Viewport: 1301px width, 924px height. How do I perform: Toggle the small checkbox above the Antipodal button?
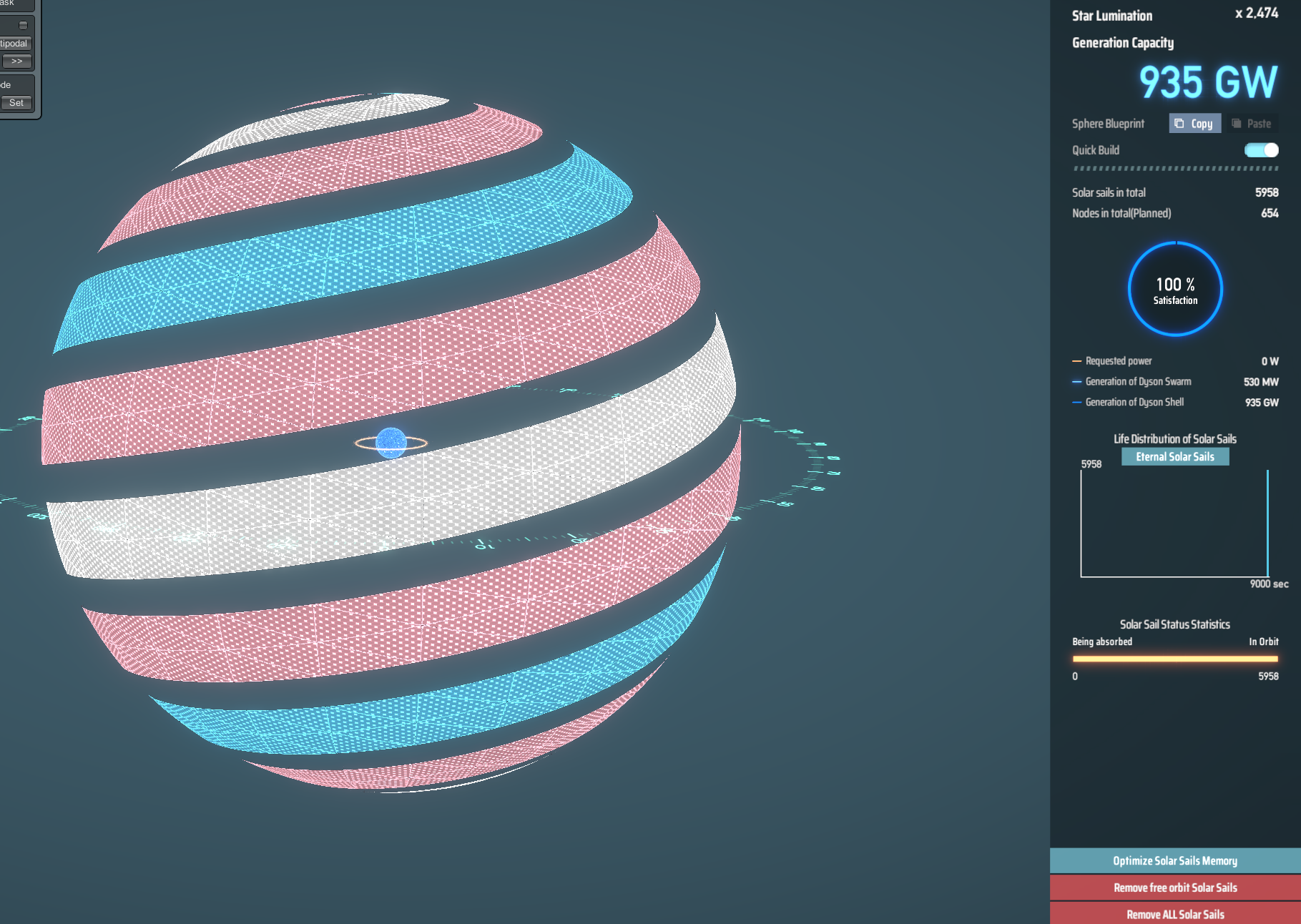pyautogui.click(x=23, y=25)
